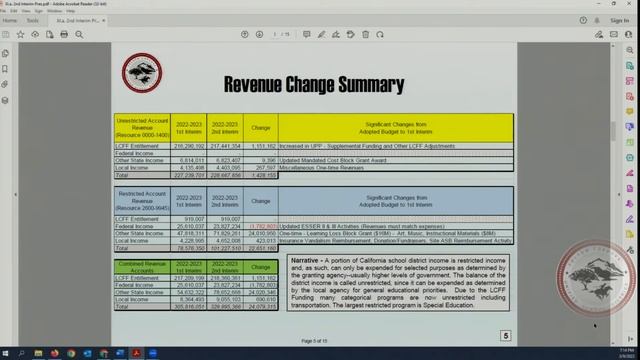
Task: Open the Help menu
Action: click(x=71, y=11)
